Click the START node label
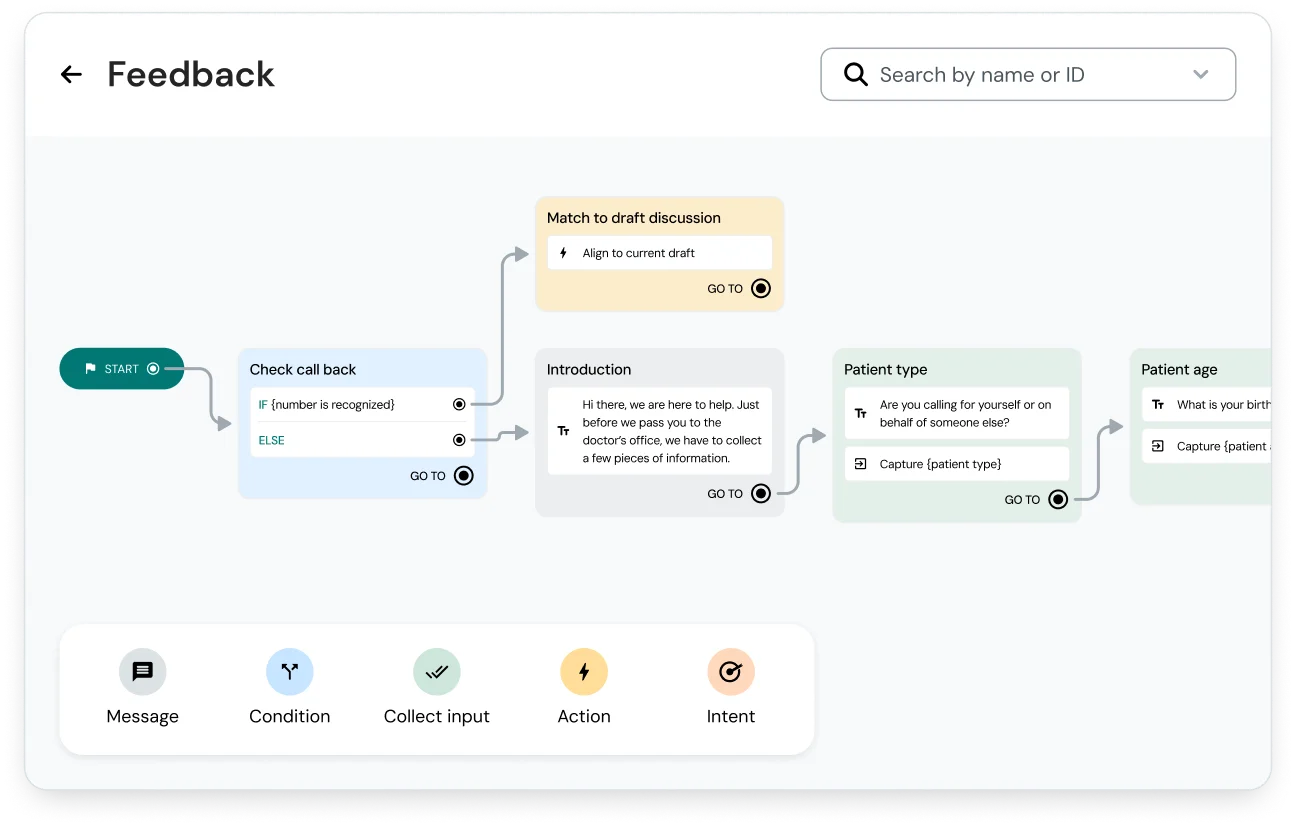This screenshot has height=827, width=1296. coord(122,369)
